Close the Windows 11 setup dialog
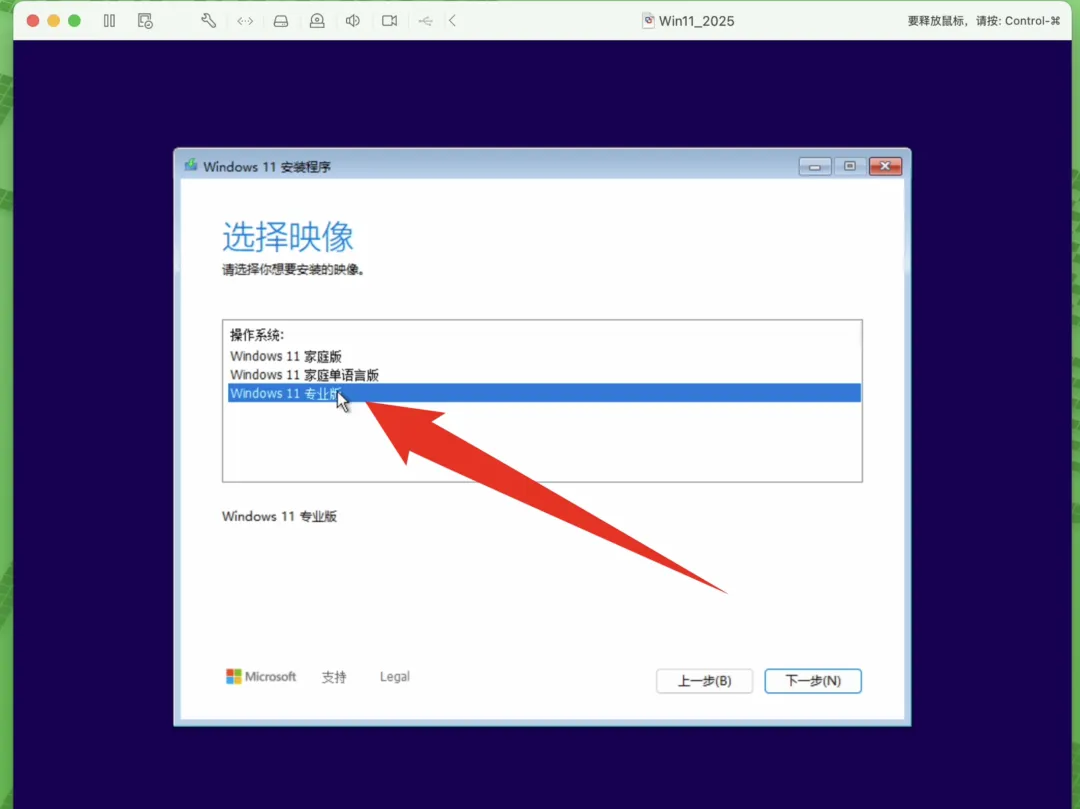The width and height of the screenshot is (1080, 809). (885, 166)
